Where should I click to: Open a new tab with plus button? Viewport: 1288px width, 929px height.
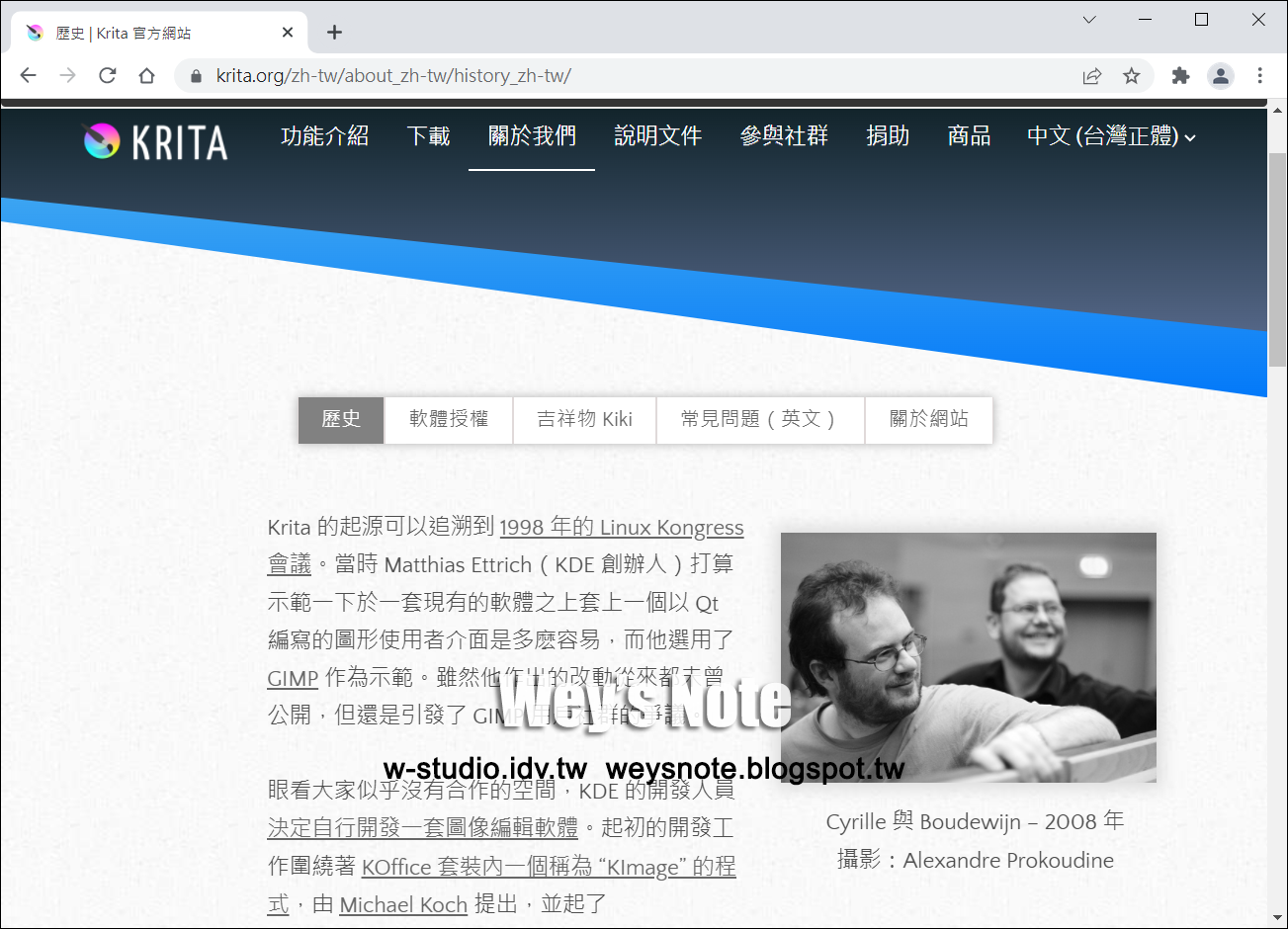coord(334,33)
